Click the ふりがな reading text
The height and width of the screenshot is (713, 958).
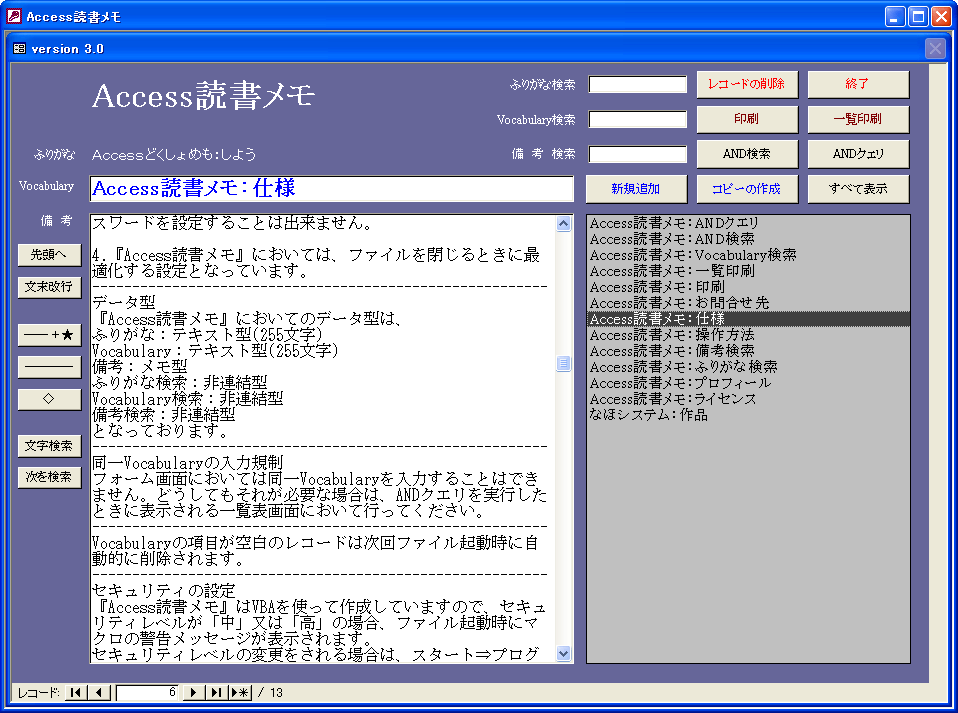(174, 155)
